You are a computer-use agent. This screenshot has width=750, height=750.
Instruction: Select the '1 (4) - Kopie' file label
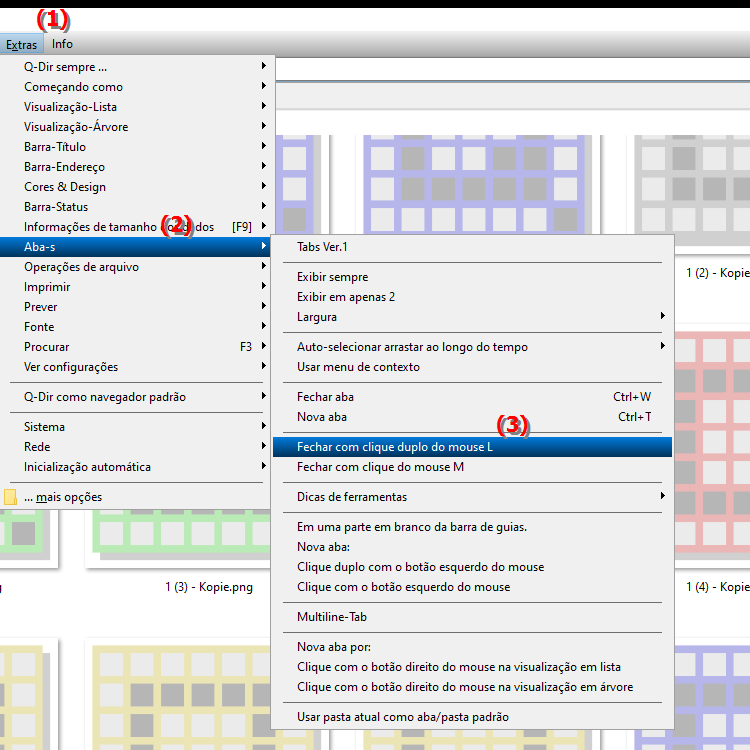[x=717, y=587]
